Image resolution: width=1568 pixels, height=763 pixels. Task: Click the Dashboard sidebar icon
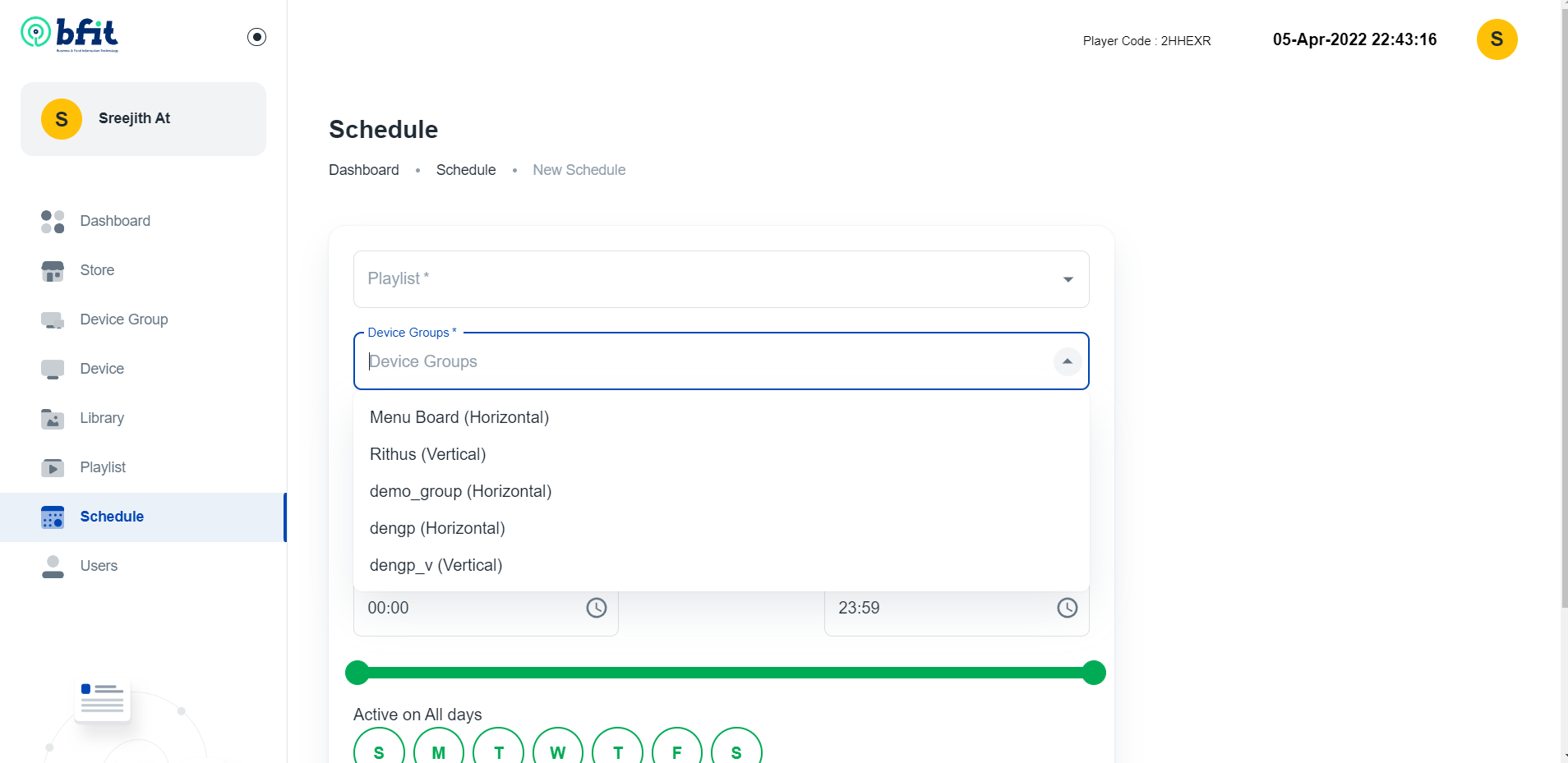(53, 222)
